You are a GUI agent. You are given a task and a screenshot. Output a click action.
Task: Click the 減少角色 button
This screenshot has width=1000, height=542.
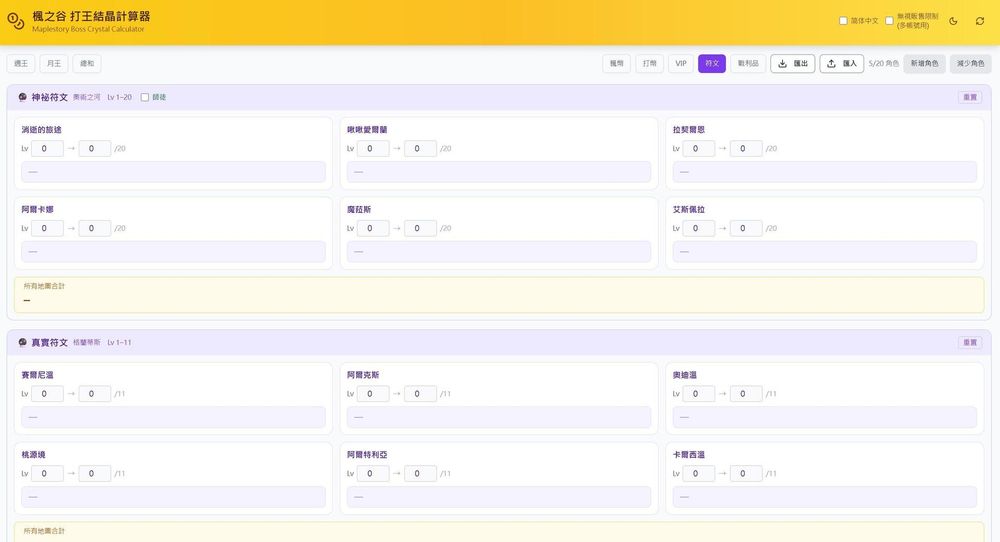pos(970,64)
